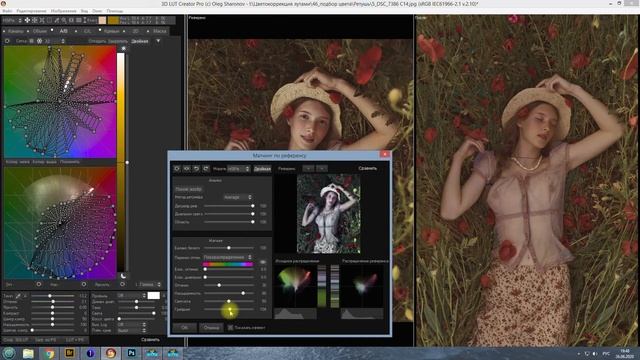Confirm with OK button in matching dialog

point(184,327)
